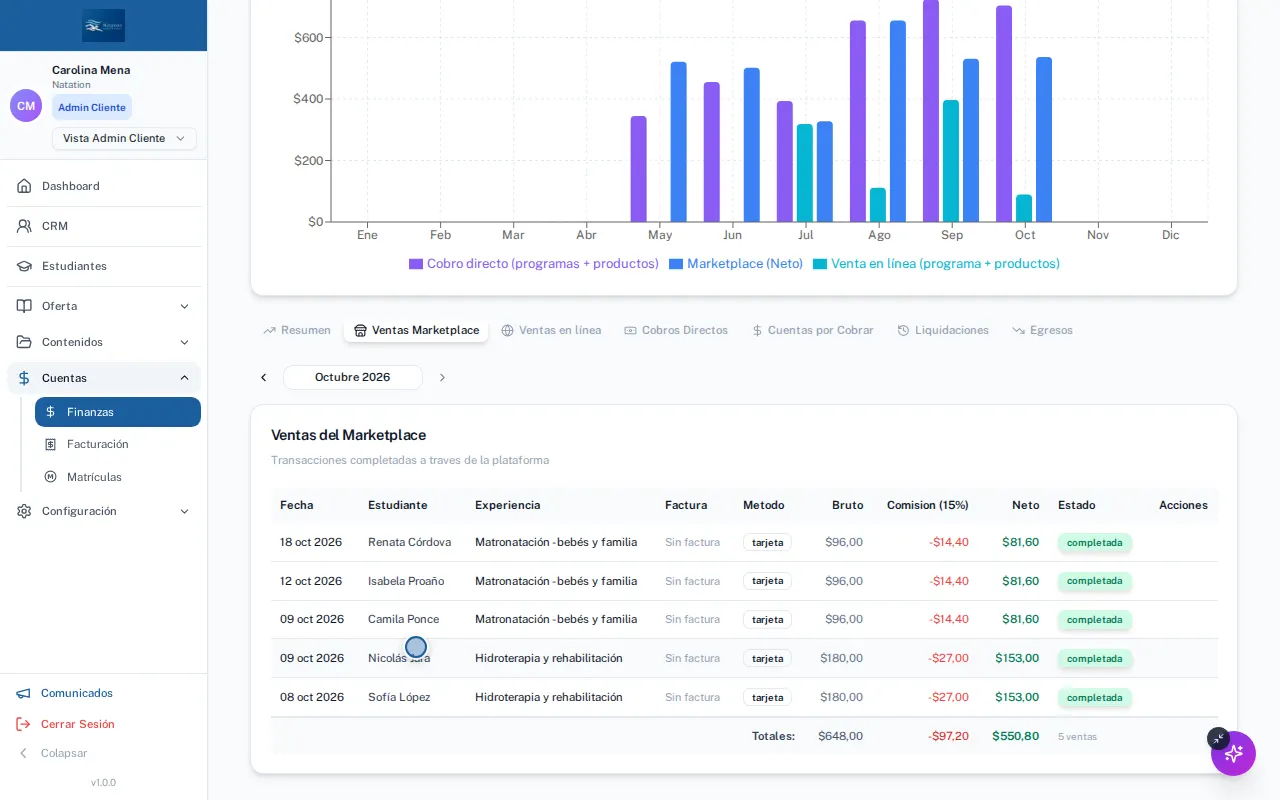This screenshot has width=1280, height=800.
Task: Click the Sofía López table row
Action: click(744, 697)
